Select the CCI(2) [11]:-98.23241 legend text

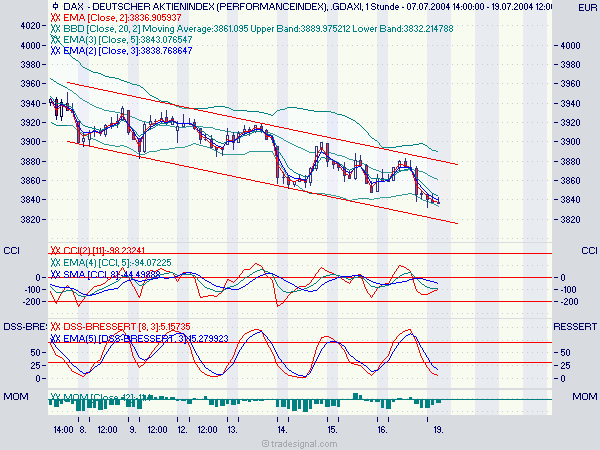(104, 251)
